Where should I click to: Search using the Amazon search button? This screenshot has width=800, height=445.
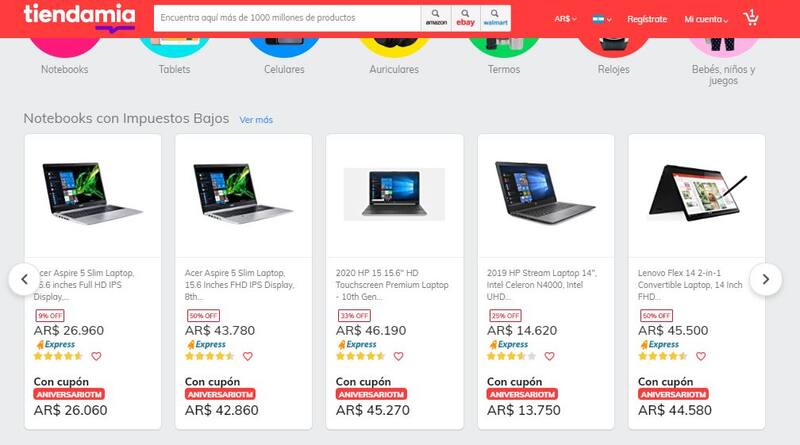tap(436, 18)
